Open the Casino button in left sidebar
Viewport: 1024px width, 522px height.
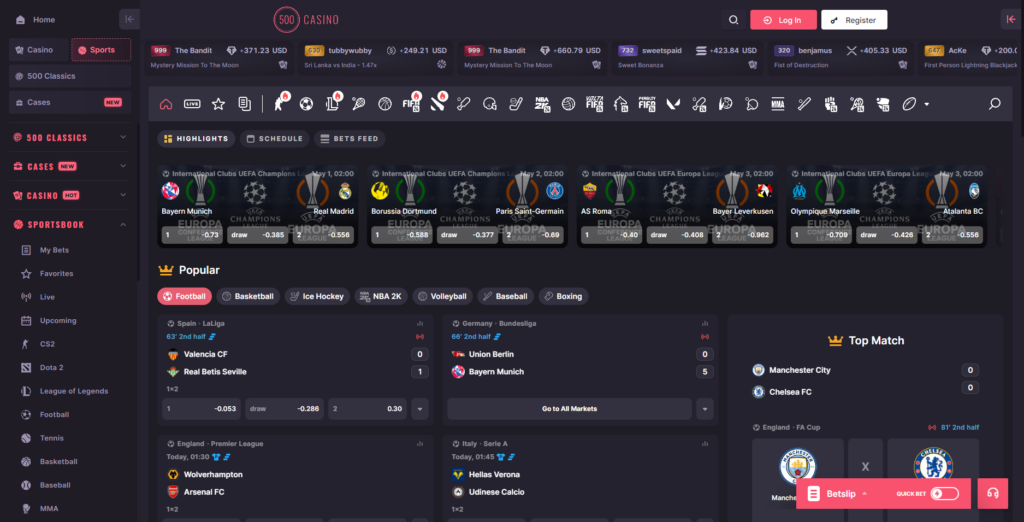click(39, 50)
